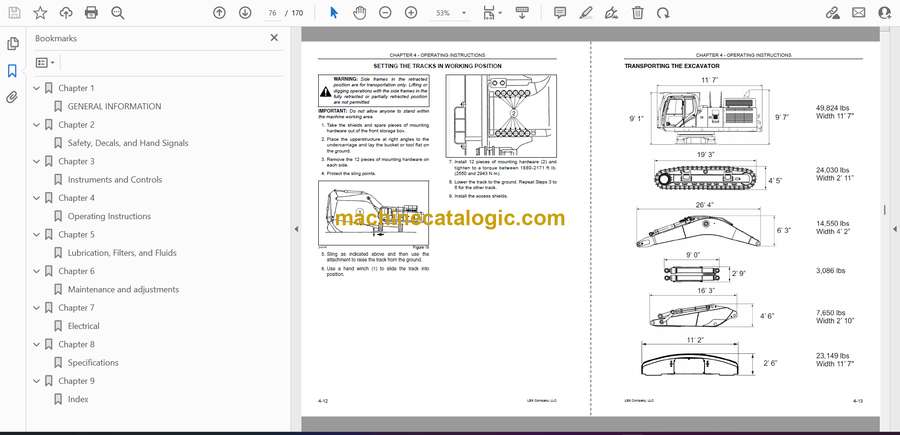Click the scrolling mode keyboard icon

click(522, 13)
